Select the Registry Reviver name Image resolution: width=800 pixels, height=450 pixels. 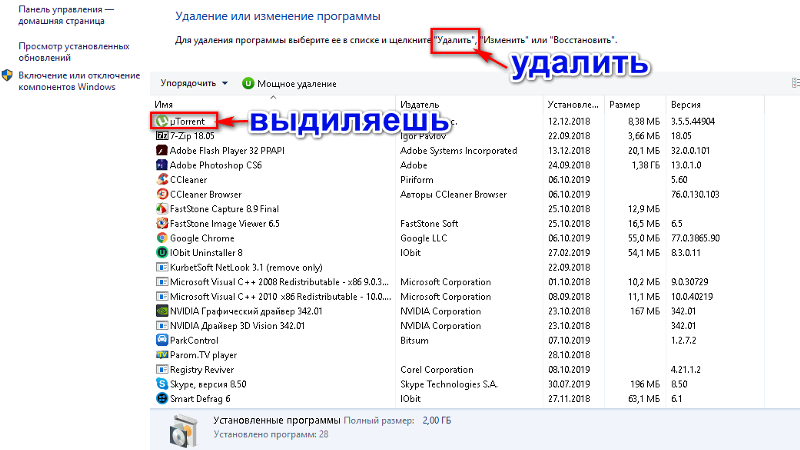click(x=202, y=370)
